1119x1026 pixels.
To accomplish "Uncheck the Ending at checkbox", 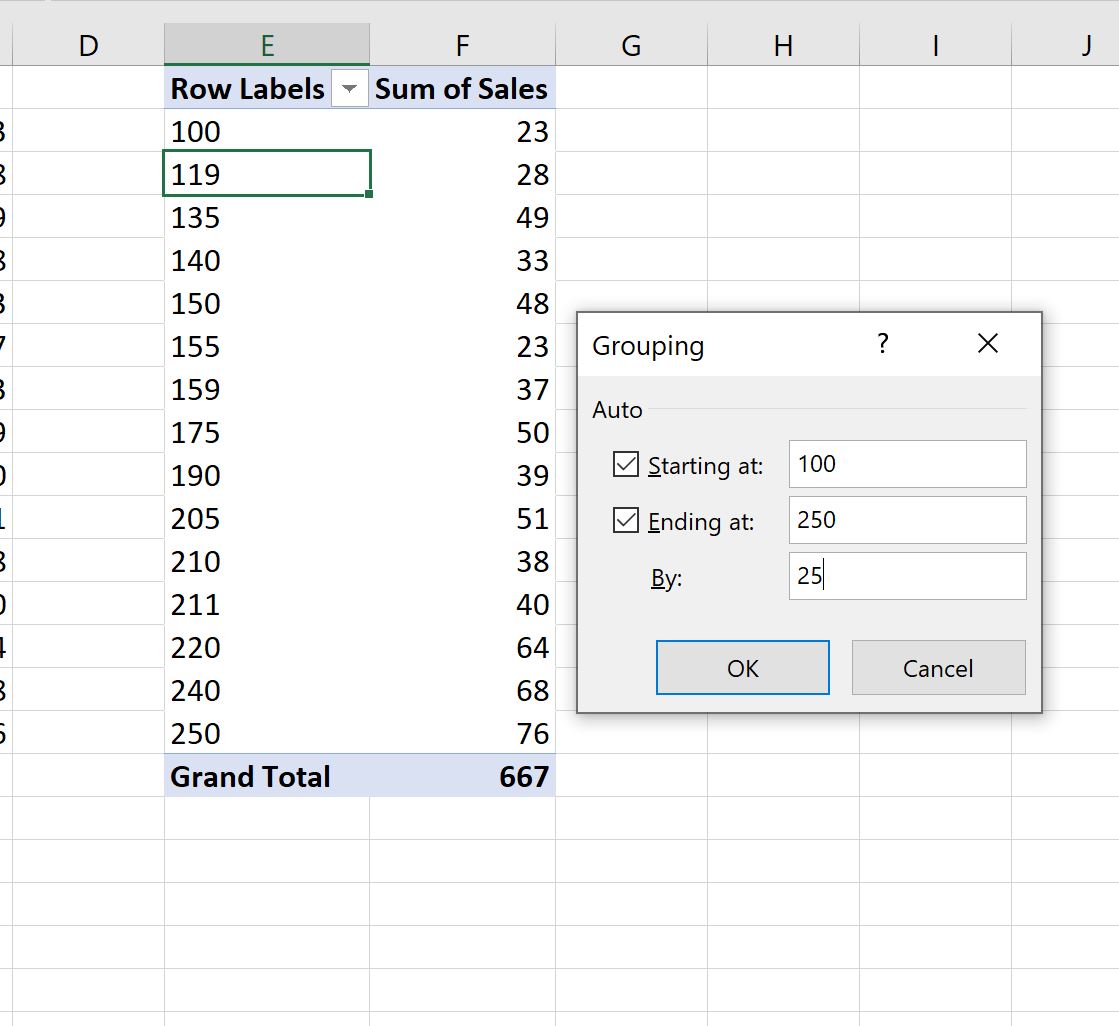I will [x=626, y=521].
